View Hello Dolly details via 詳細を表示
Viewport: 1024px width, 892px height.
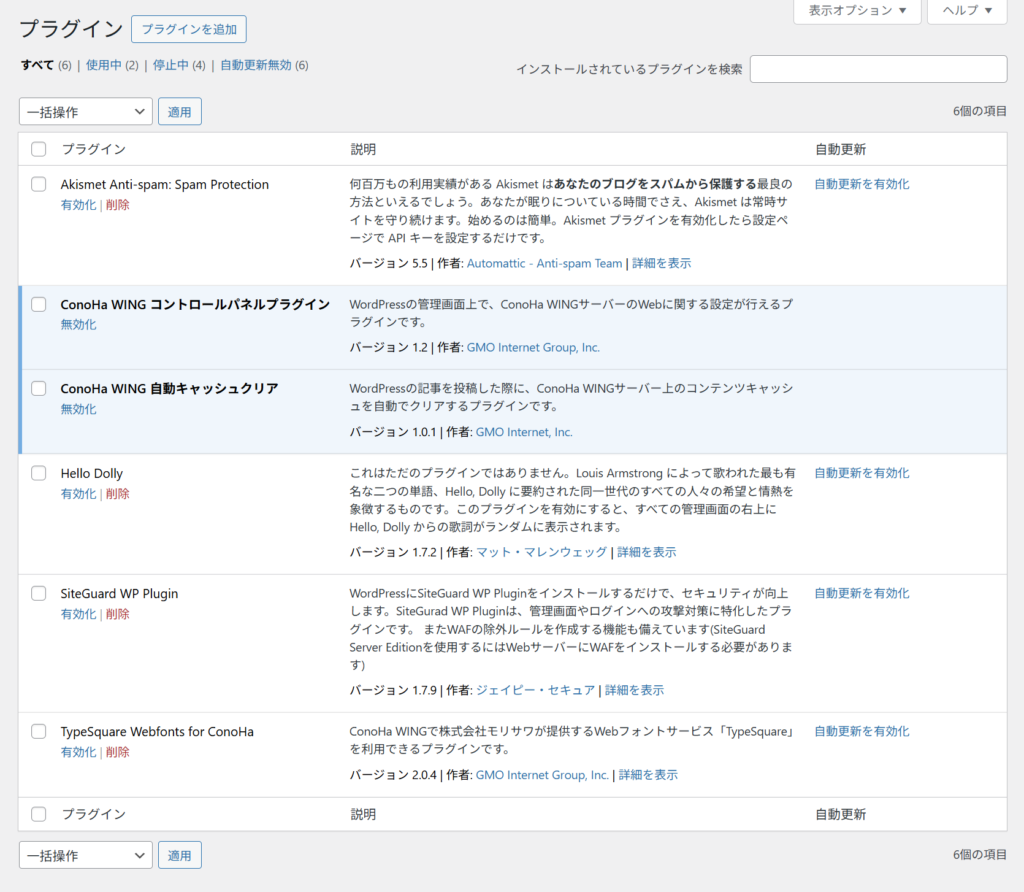point(647,552)
